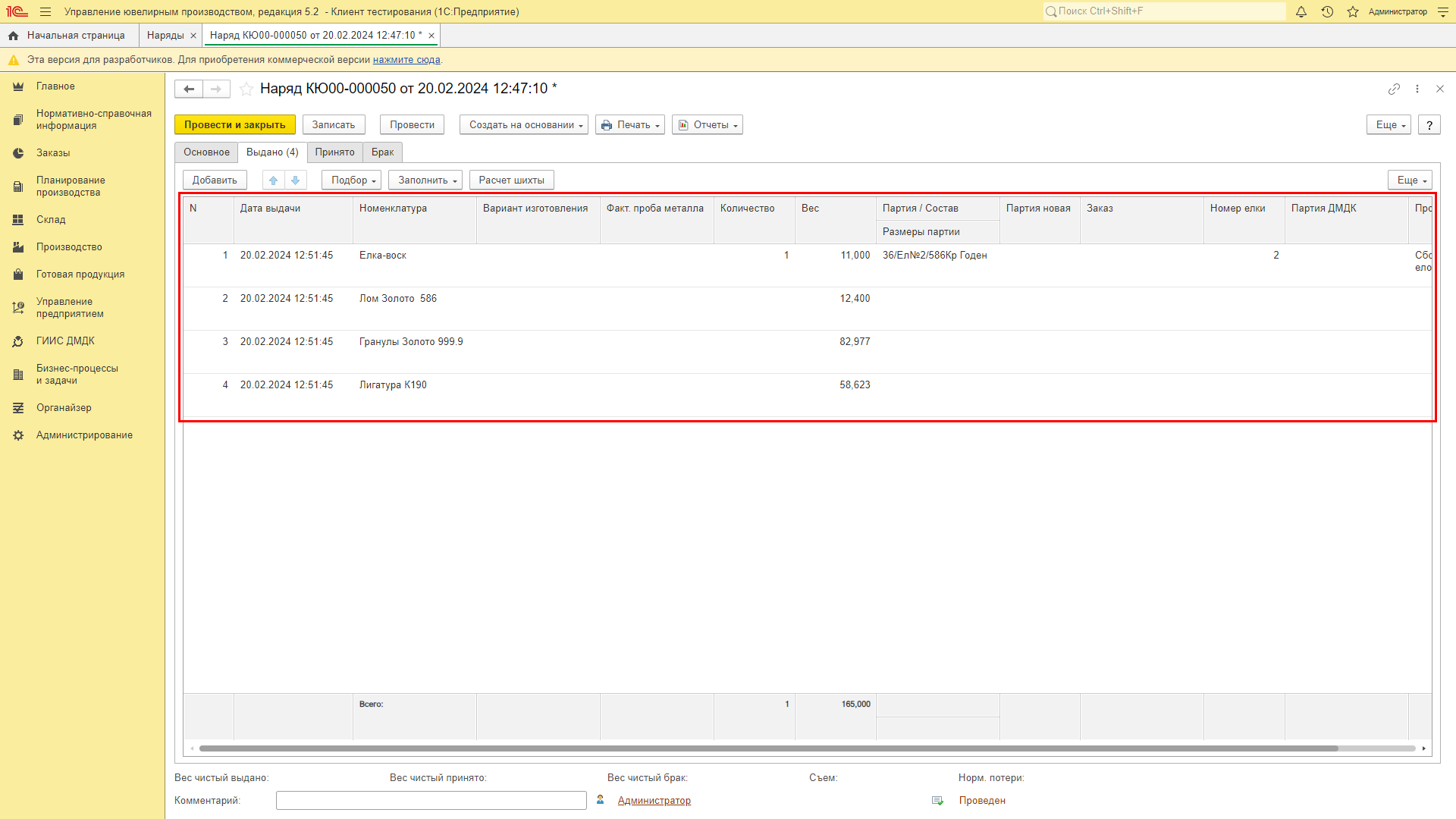Expand Печать dropdown
This screenshot has height=819, width=1456.
pyautogui.click(x=630, y=125)
